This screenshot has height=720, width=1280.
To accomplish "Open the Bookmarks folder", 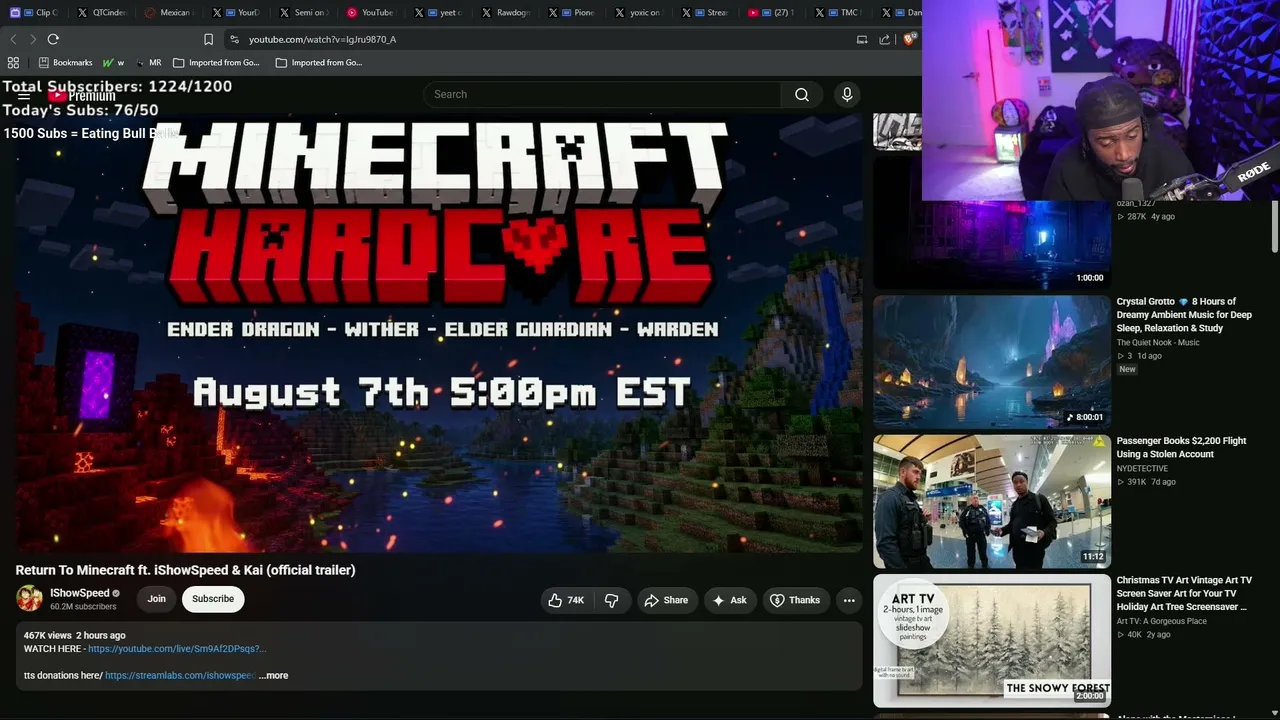I will 65,62.
